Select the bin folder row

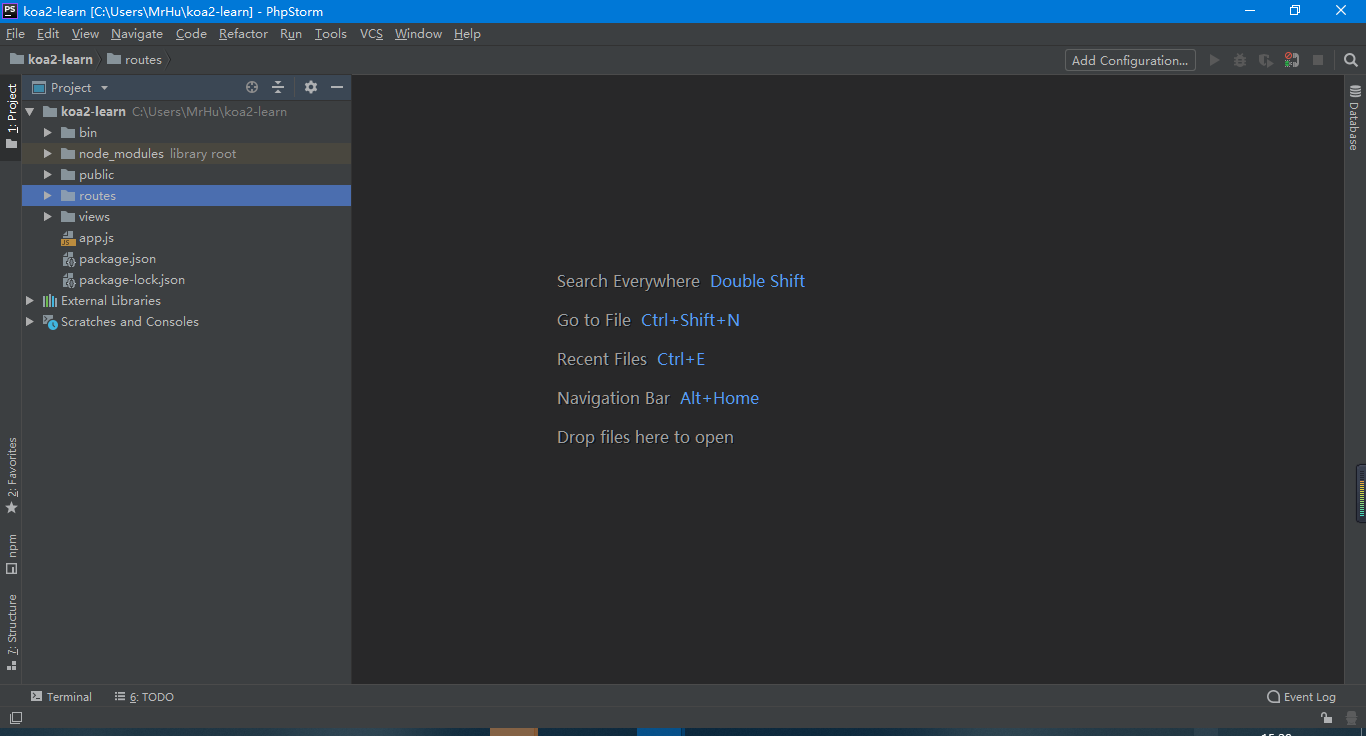click(186, 133)
